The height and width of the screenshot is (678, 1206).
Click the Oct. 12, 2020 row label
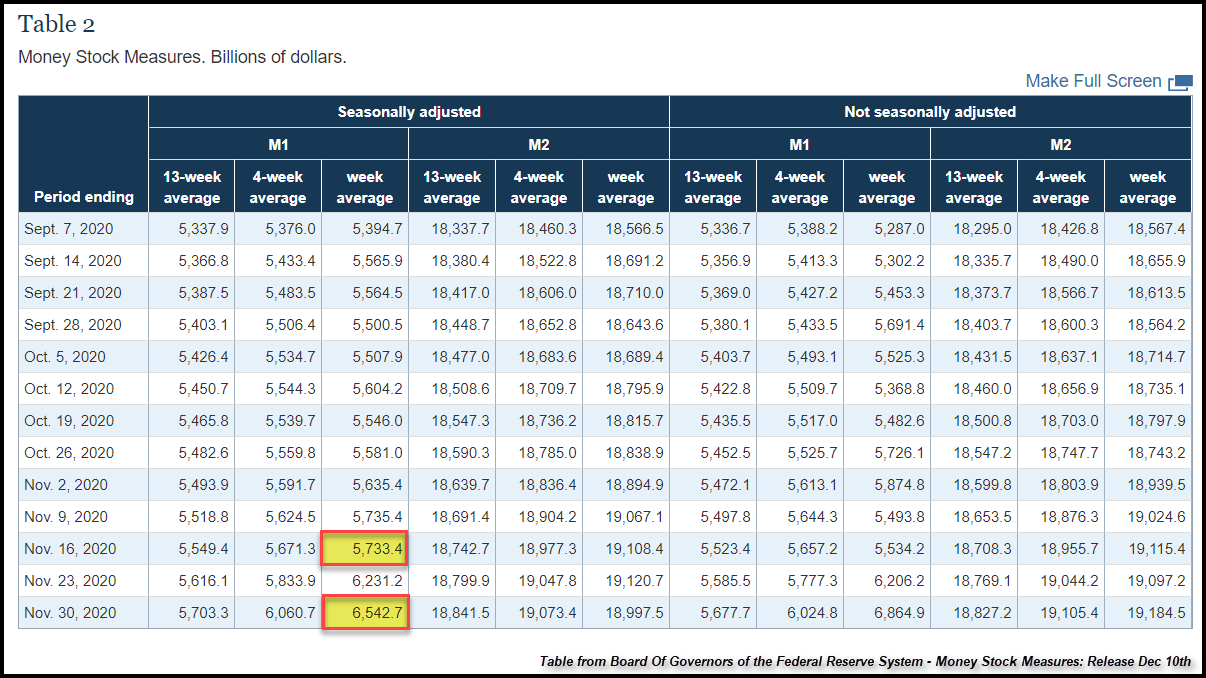click(69, 389)
